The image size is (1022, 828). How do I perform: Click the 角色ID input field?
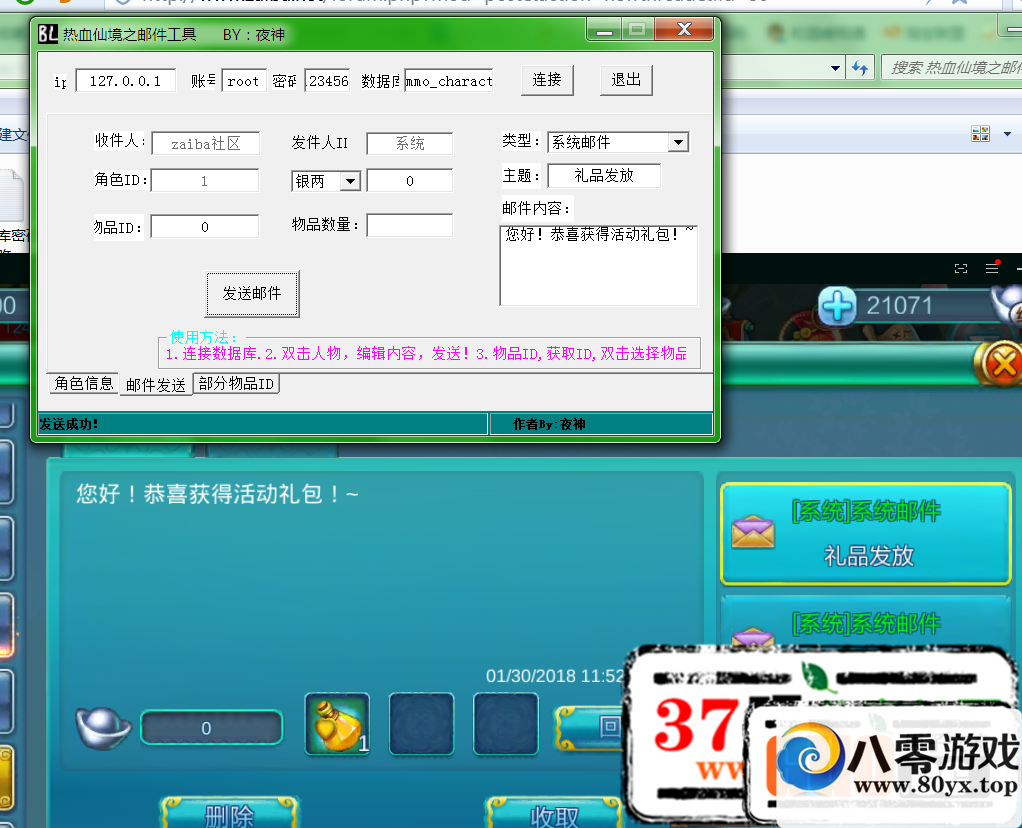tap(205, 181)
